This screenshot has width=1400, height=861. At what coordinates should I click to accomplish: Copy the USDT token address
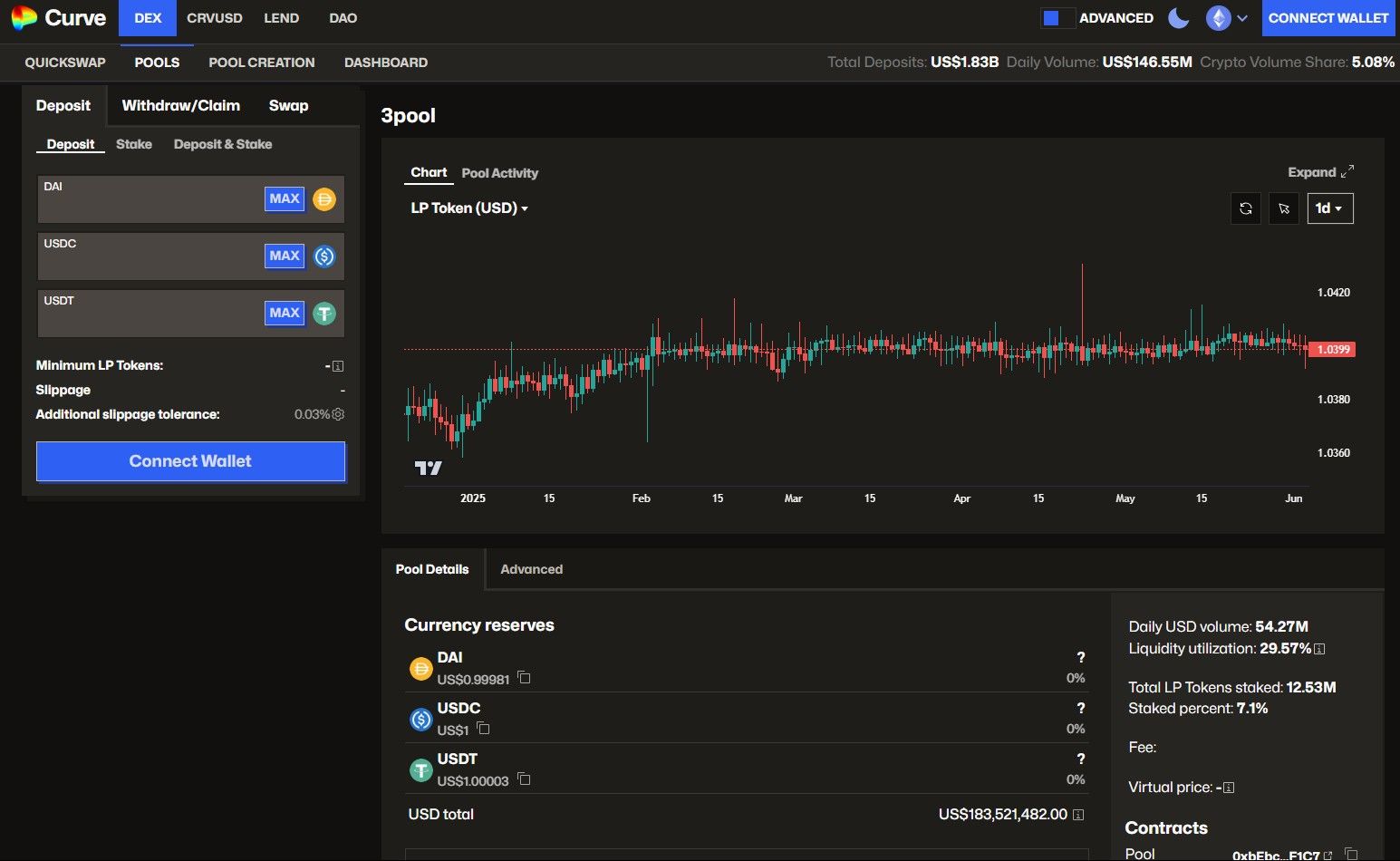[524, 779]
